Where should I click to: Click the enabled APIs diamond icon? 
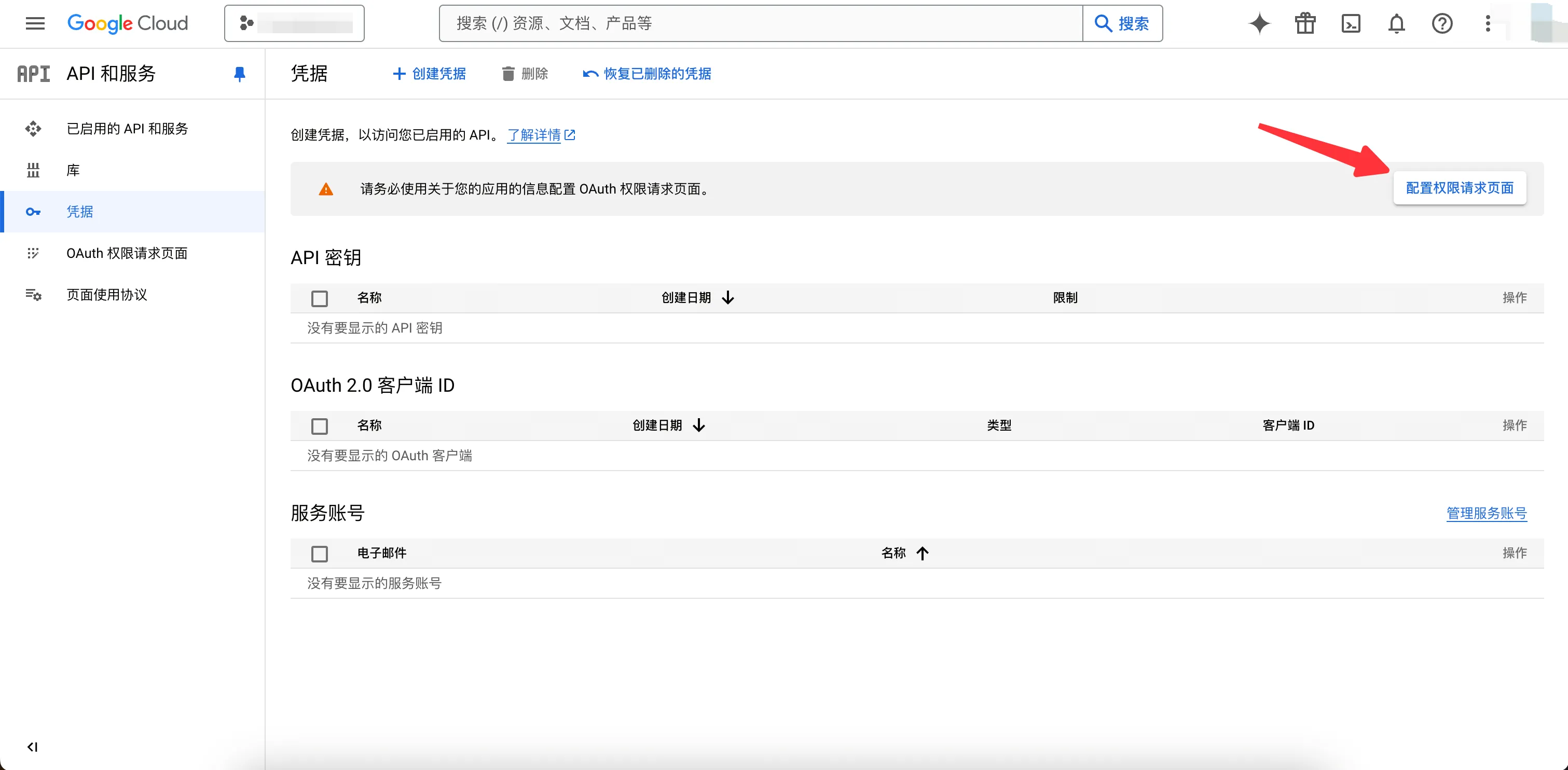click(33, 129)
